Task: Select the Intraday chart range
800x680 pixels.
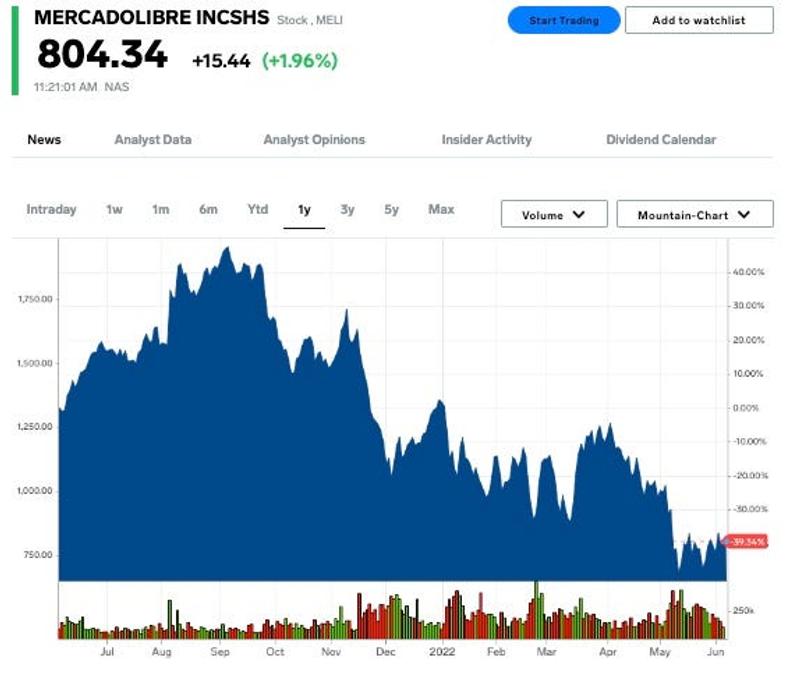Action: pos(52,210)
